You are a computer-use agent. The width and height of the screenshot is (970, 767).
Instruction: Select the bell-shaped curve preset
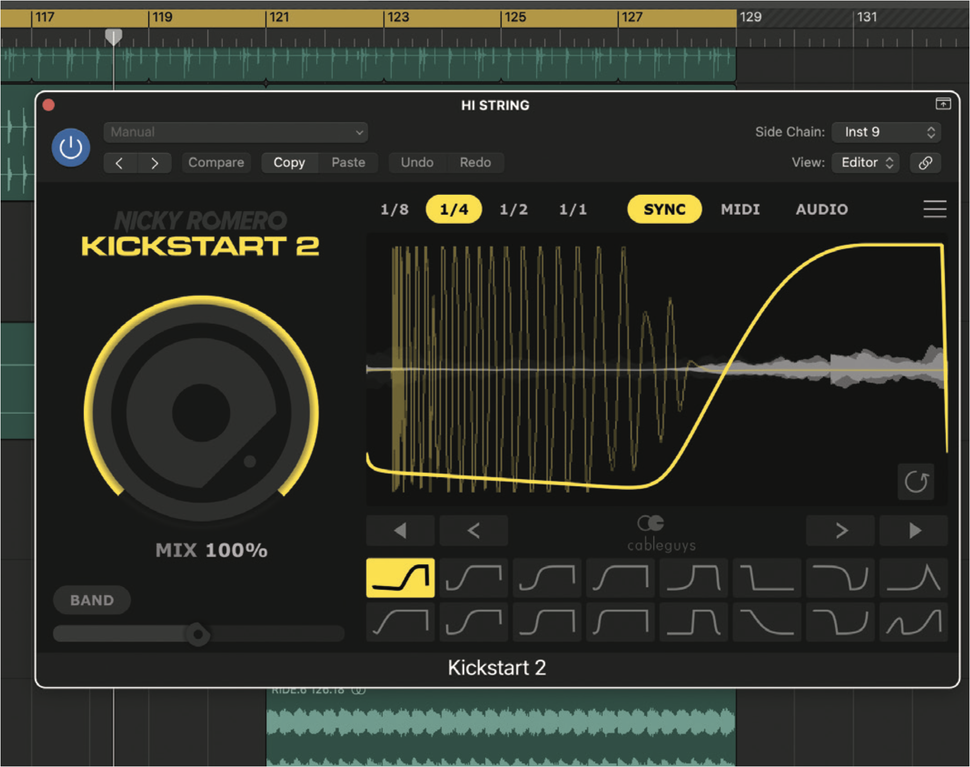tap(912, 577)
